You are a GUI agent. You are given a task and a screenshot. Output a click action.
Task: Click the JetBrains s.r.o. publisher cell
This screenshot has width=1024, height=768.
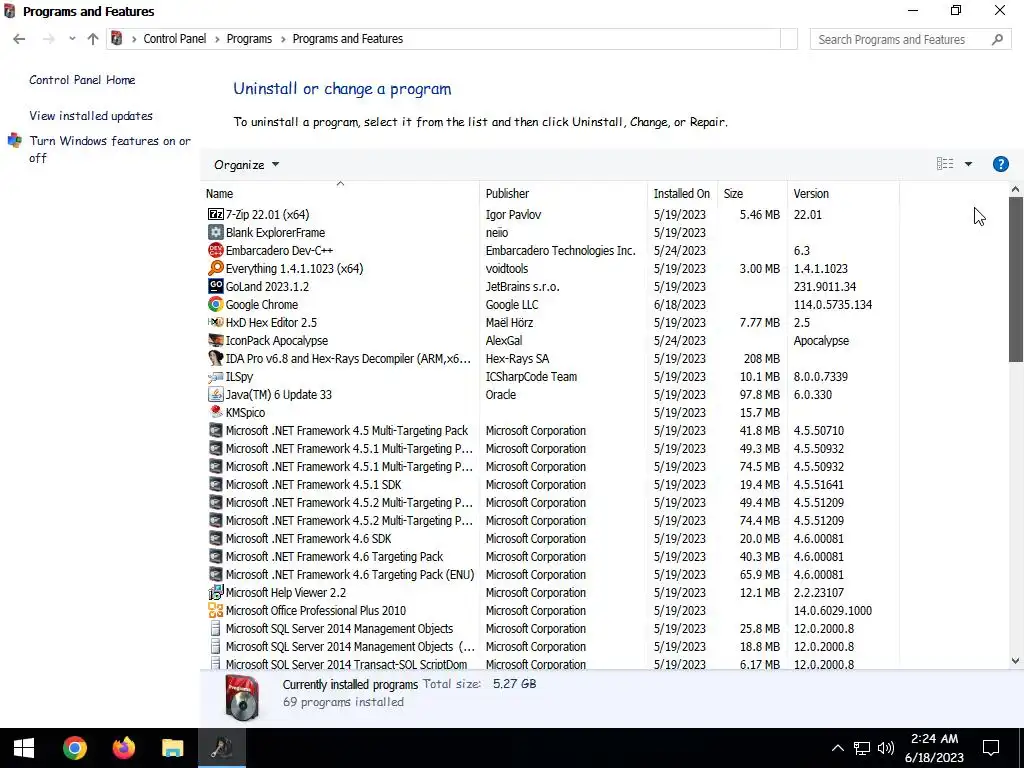(x=522, y=286)
